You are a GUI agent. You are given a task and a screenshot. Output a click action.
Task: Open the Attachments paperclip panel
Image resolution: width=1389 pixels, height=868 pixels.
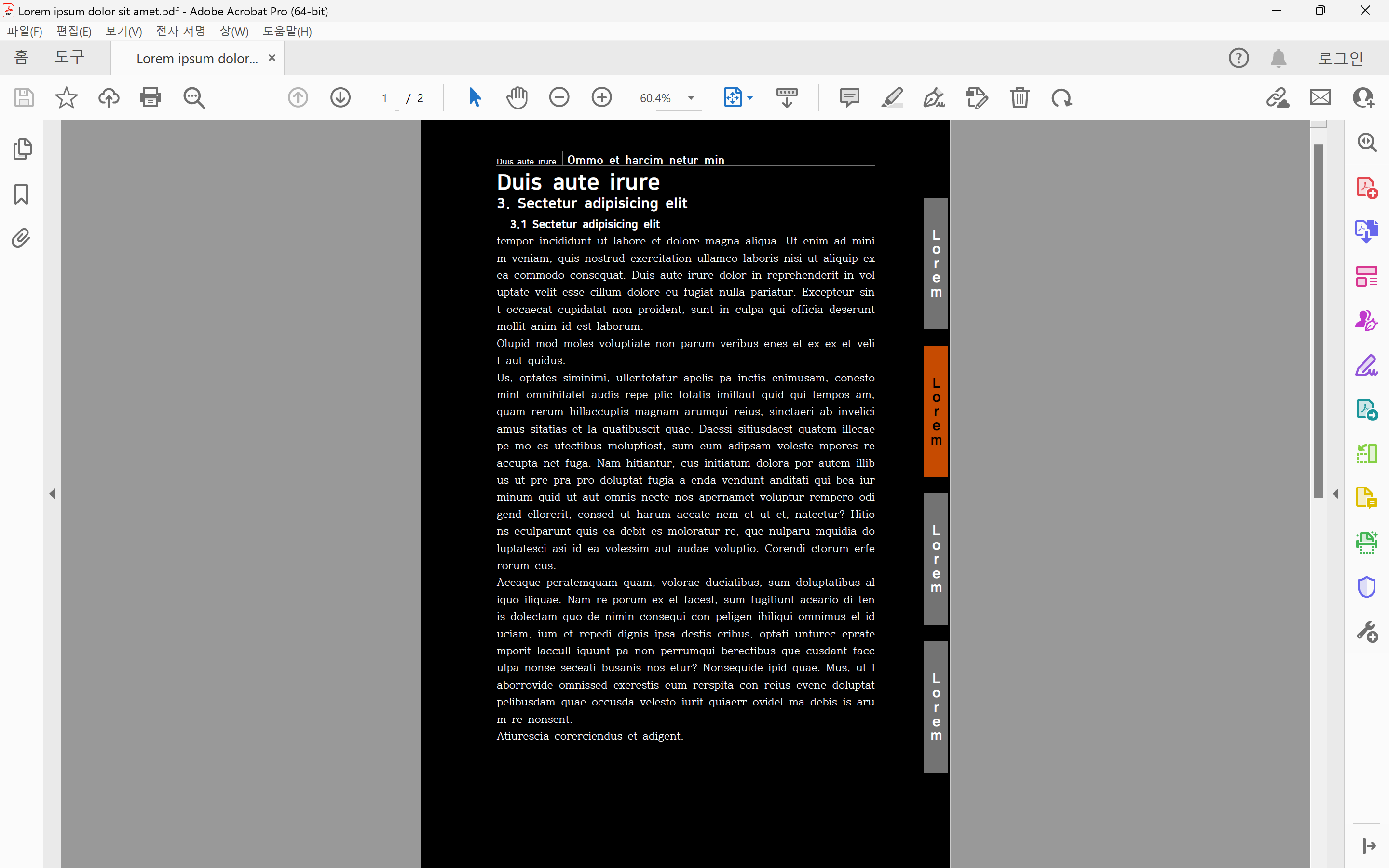tap(21, 238)
